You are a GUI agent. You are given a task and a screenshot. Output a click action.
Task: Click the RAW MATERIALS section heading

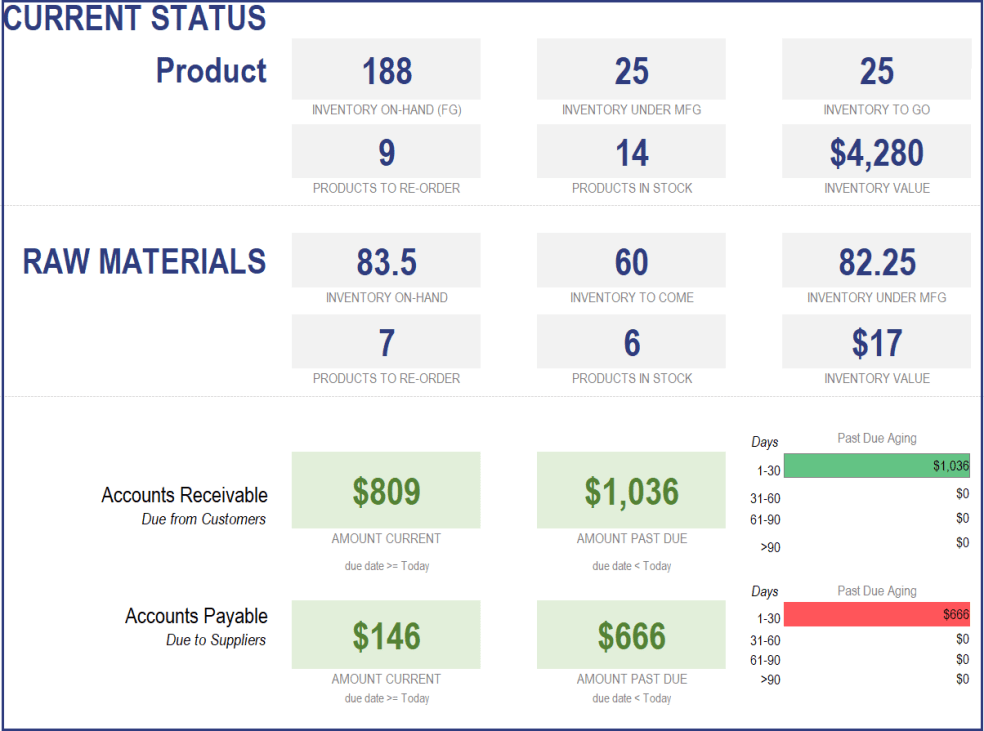click(x=144, y=260)
